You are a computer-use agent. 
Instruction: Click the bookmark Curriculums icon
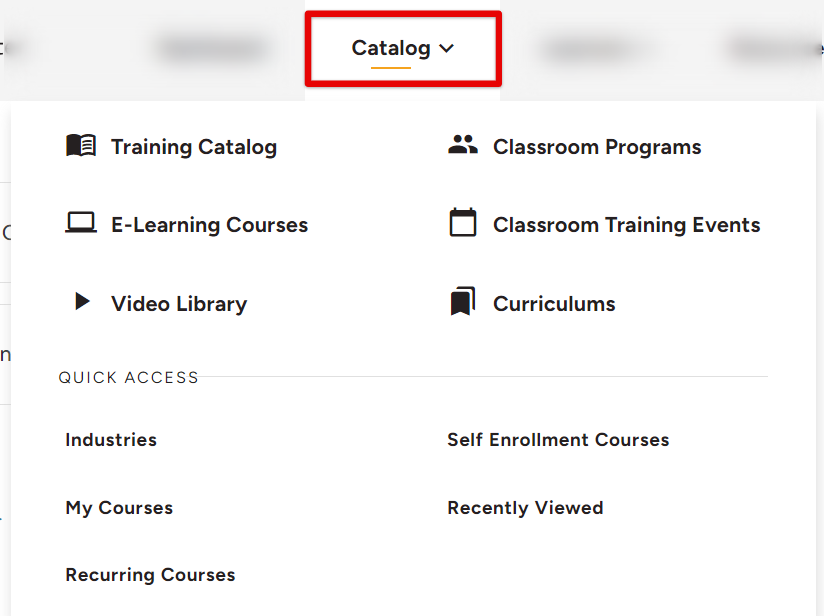tap(462, 302)
